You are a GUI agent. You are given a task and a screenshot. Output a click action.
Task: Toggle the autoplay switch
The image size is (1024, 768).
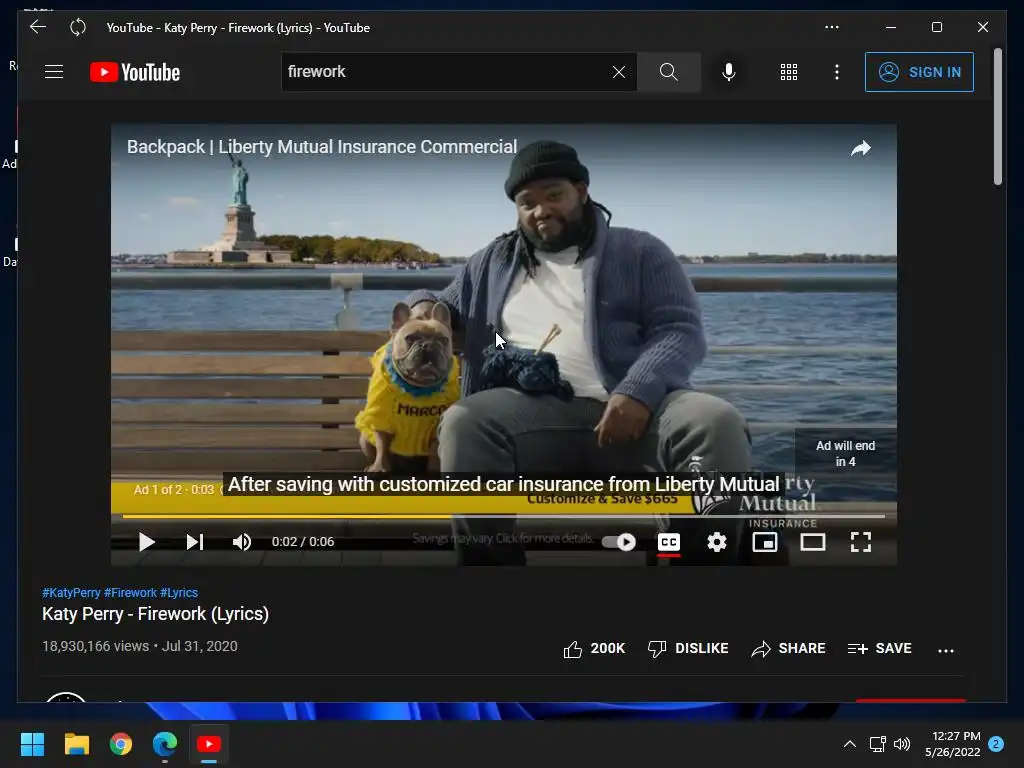click(x=618, y=542)
